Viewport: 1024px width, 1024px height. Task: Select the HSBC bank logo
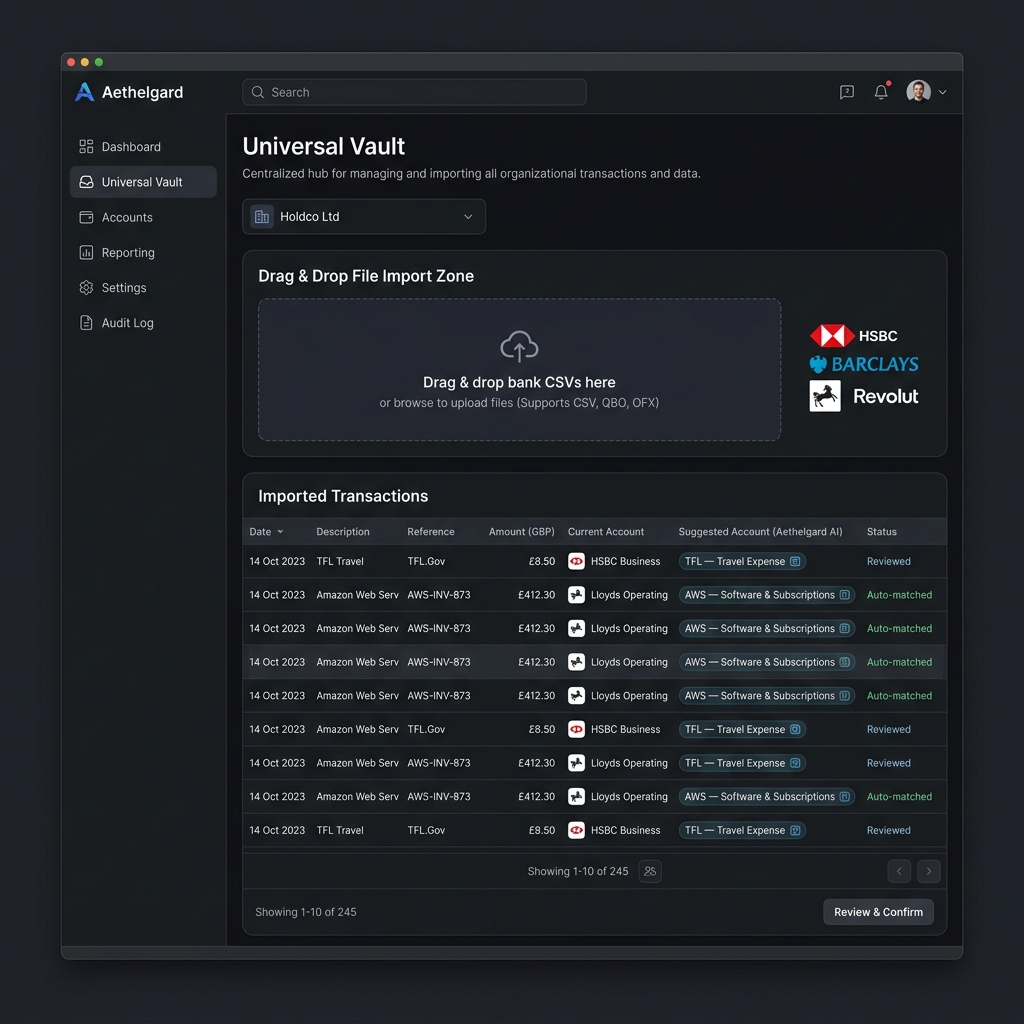(x=854, y=336)
